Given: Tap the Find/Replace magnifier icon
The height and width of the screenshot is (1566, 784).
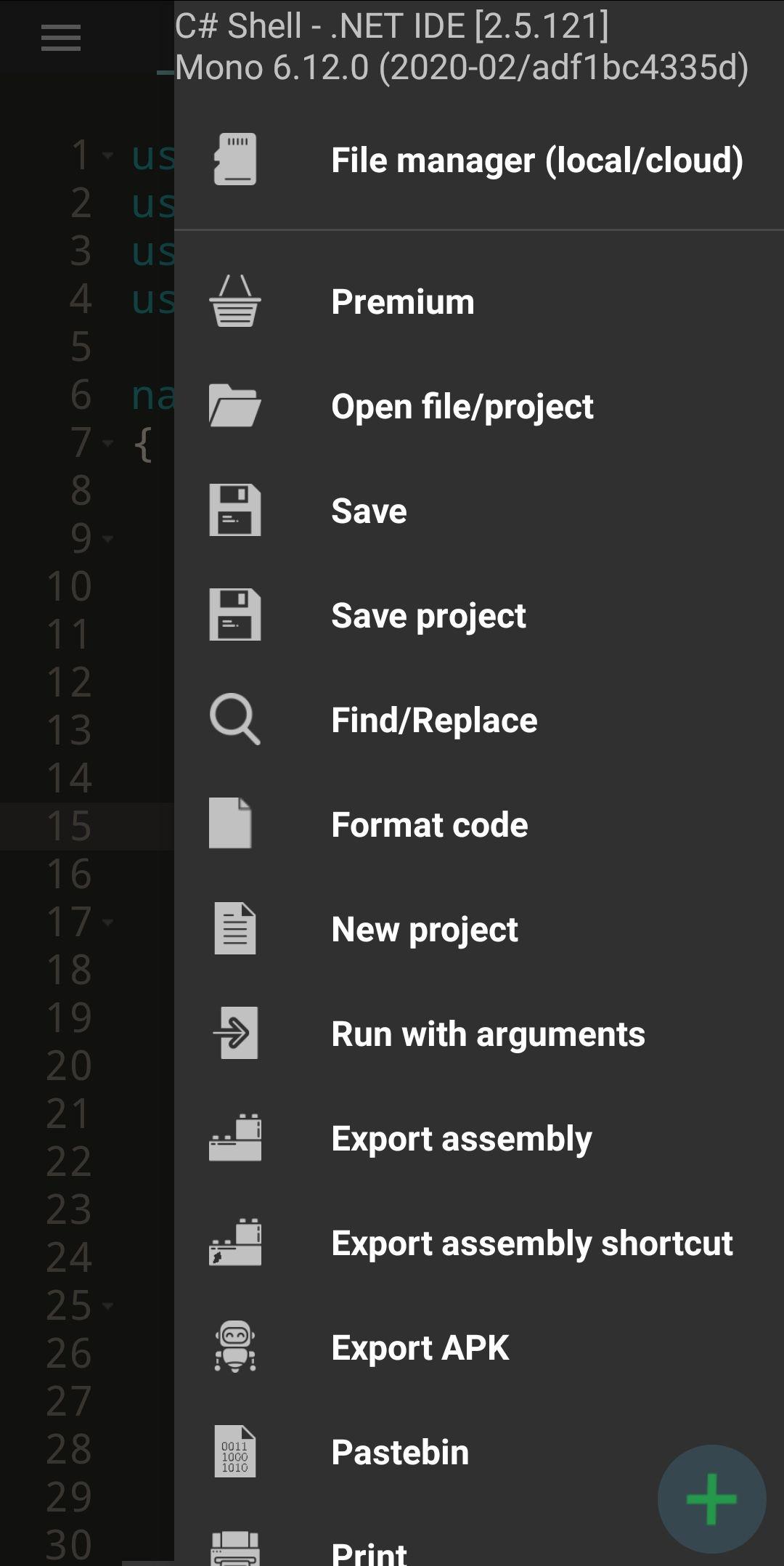Looking at the screenshot, I should pos(234,720).
